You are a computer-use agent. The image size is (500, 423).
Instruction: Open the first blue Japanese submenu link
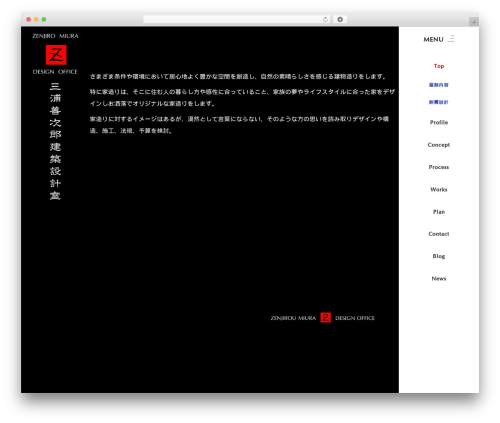coord(439,85)
